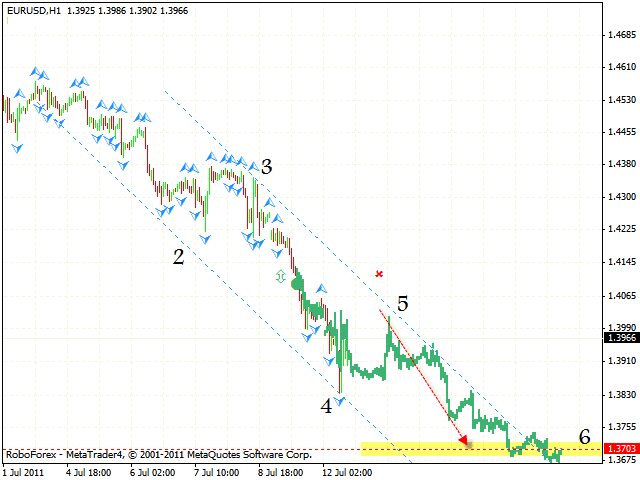Click the 1.3675 price axis label

622,460
